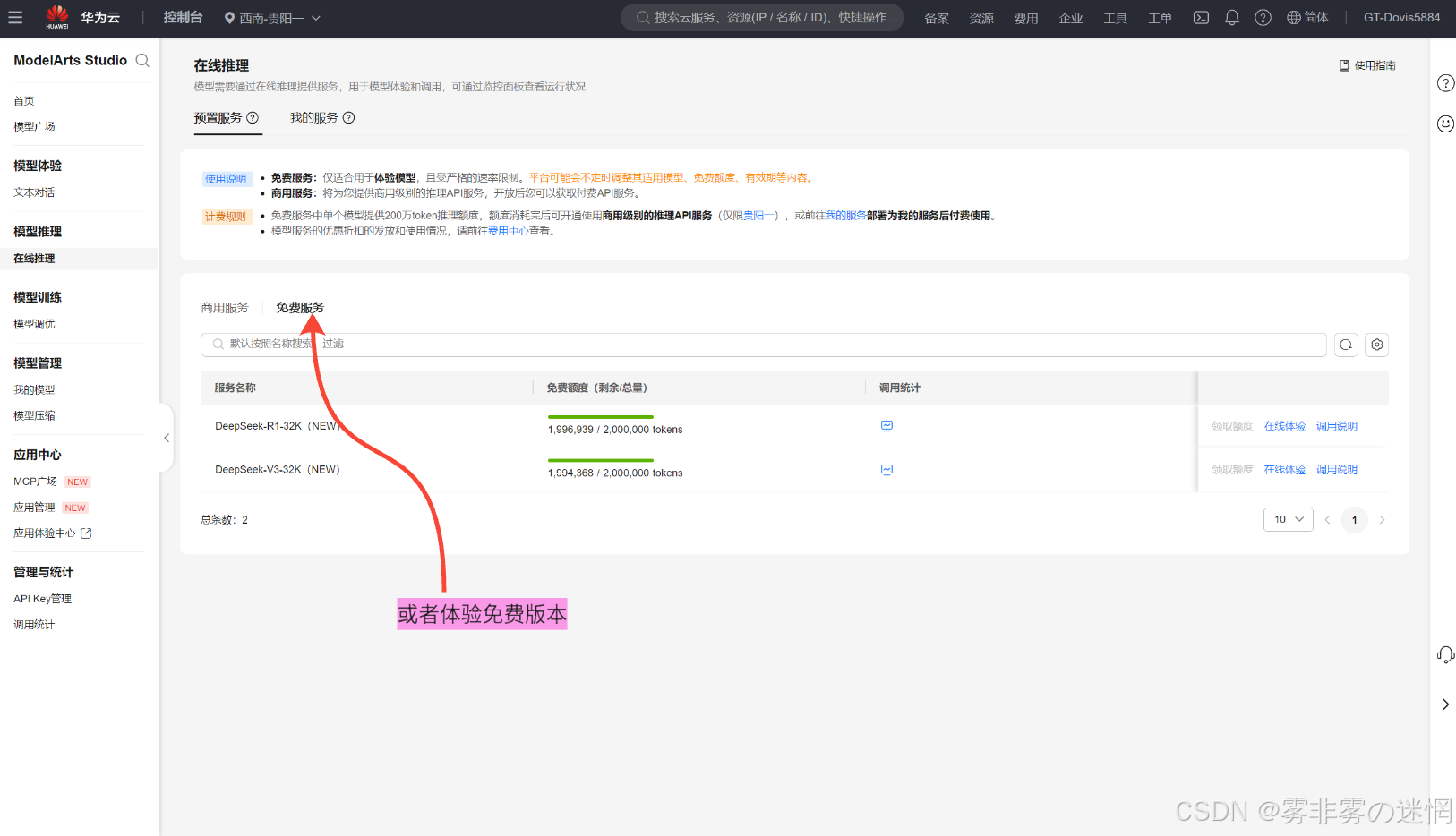Image resolution: width=1456 pixels, height=836 pixels.
Task: Open 我的模型 in sidebar
Action: click(34, 390)
